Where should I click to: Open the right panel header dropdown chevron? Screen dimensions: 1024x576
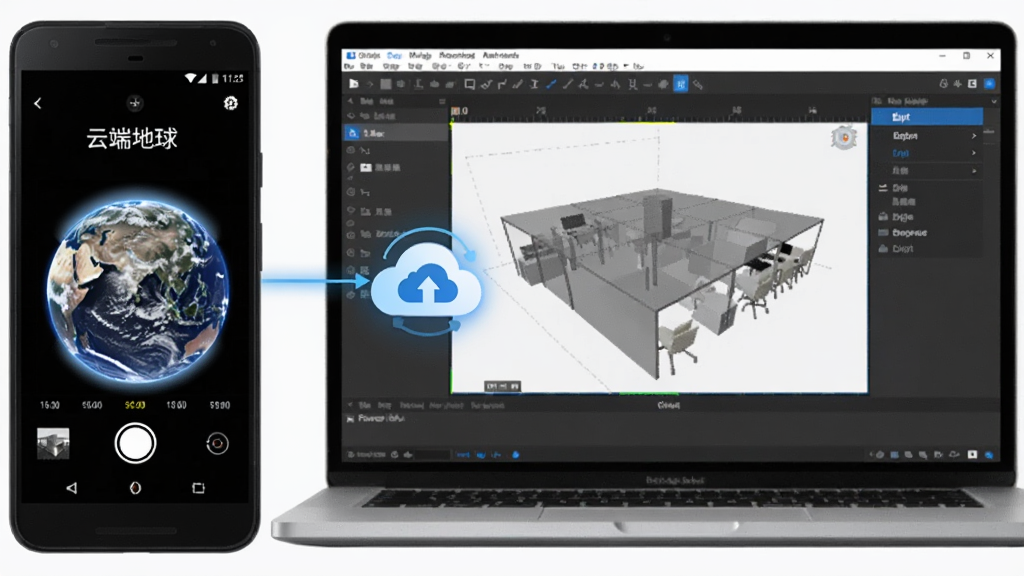(994, 101)
